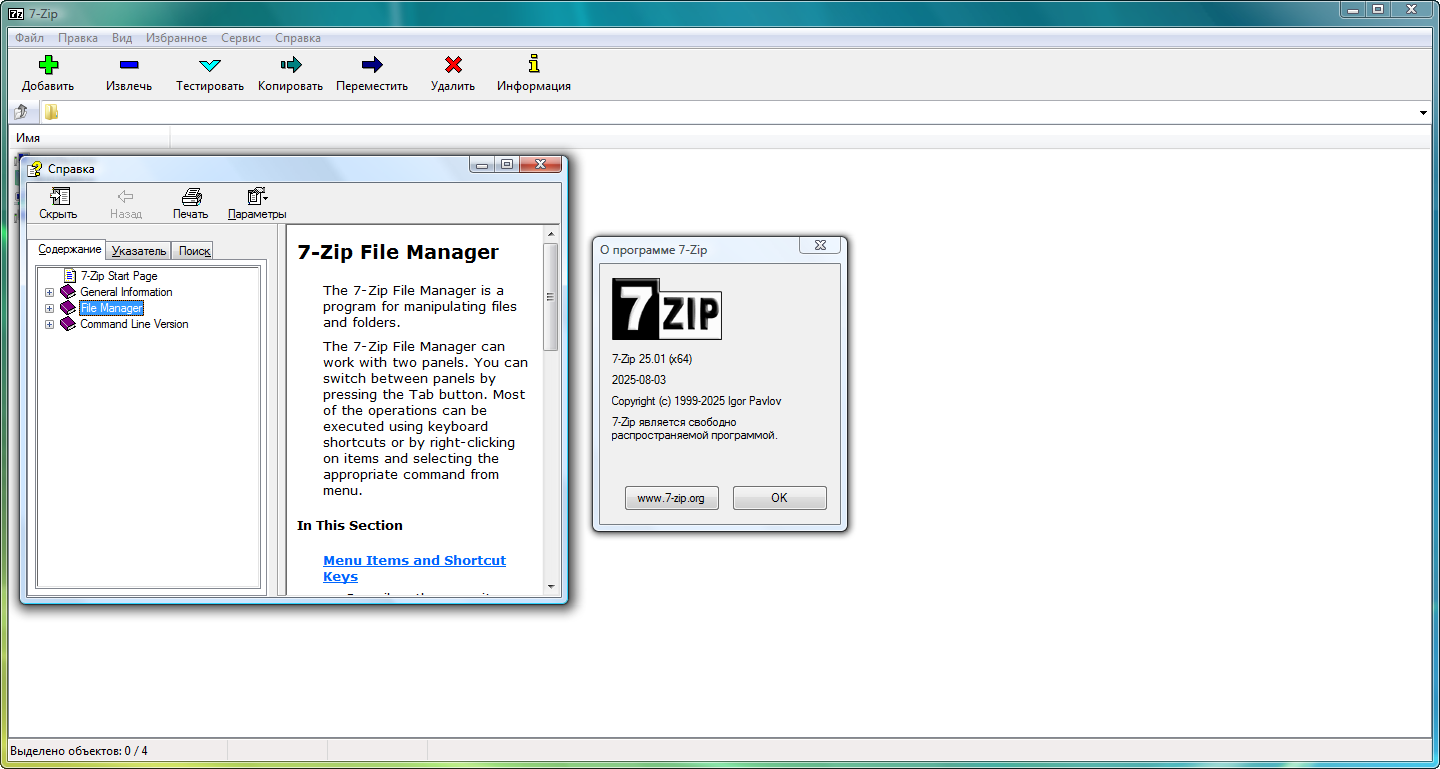Open the address bar dropdown arrow
The height and width of the screenshot is (769, 1440).
click(1424, 113)
